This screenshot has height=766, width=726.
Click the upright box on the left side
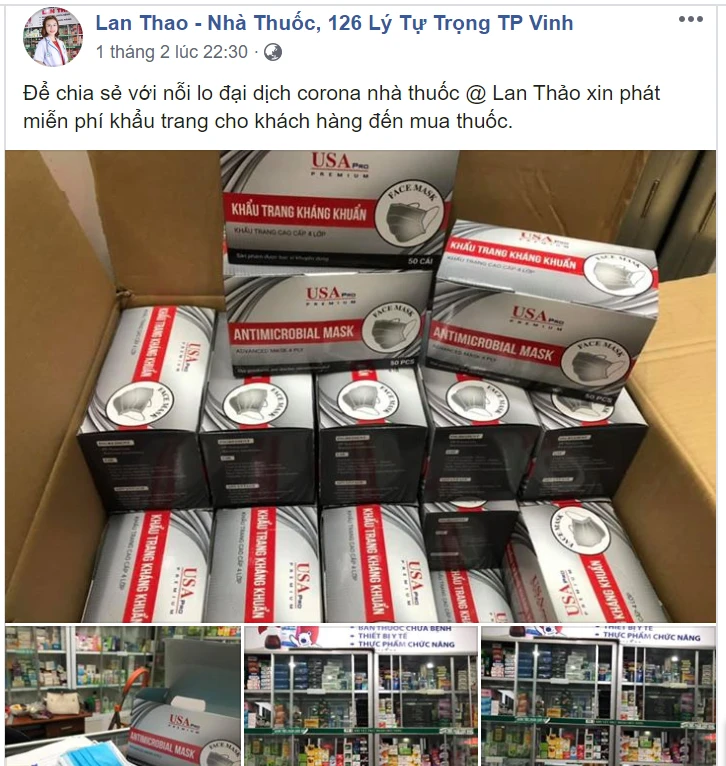[146, 408]
